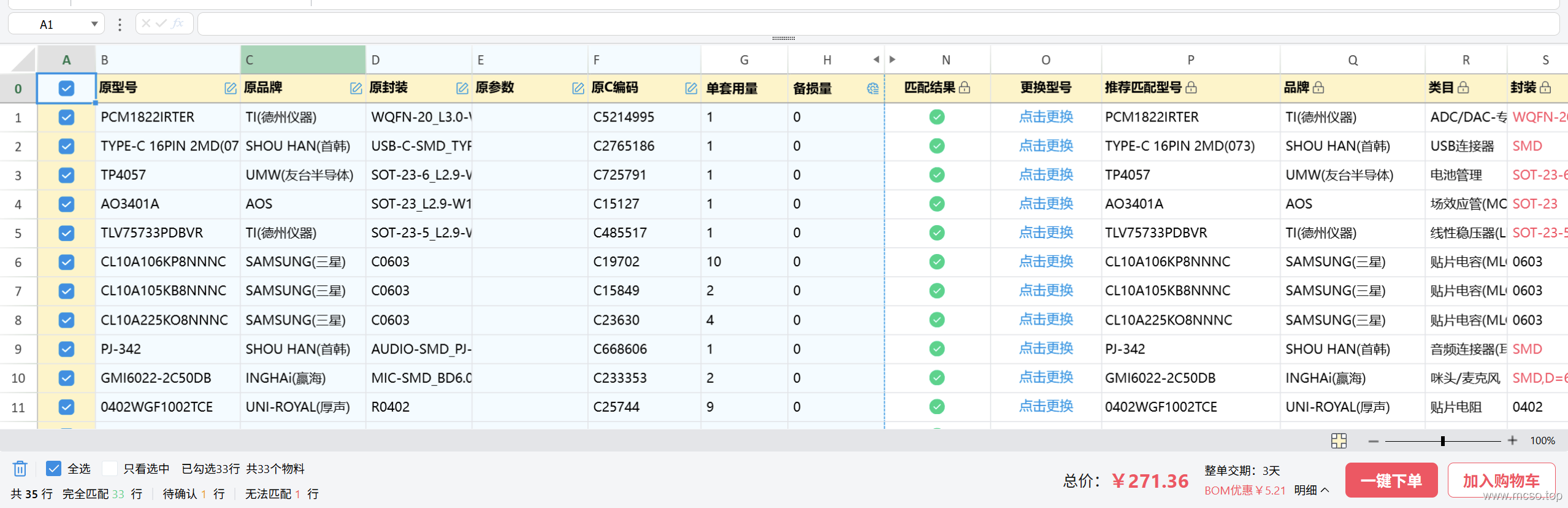Toggle the 全选 checkbox in the footer
Image resolution: width=1568 pixels, height=508 pixels.
(53, 469)
